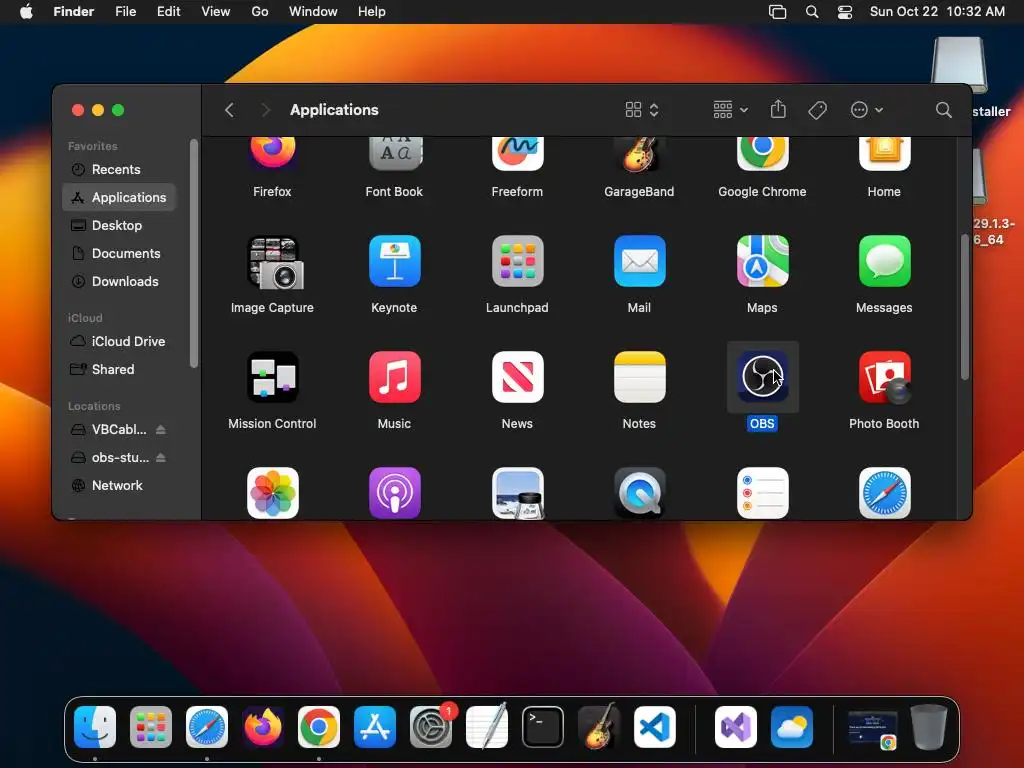Select the Mission Control app icon
The width and height of the screenshot is (1024, 768).
pos(272,377)
